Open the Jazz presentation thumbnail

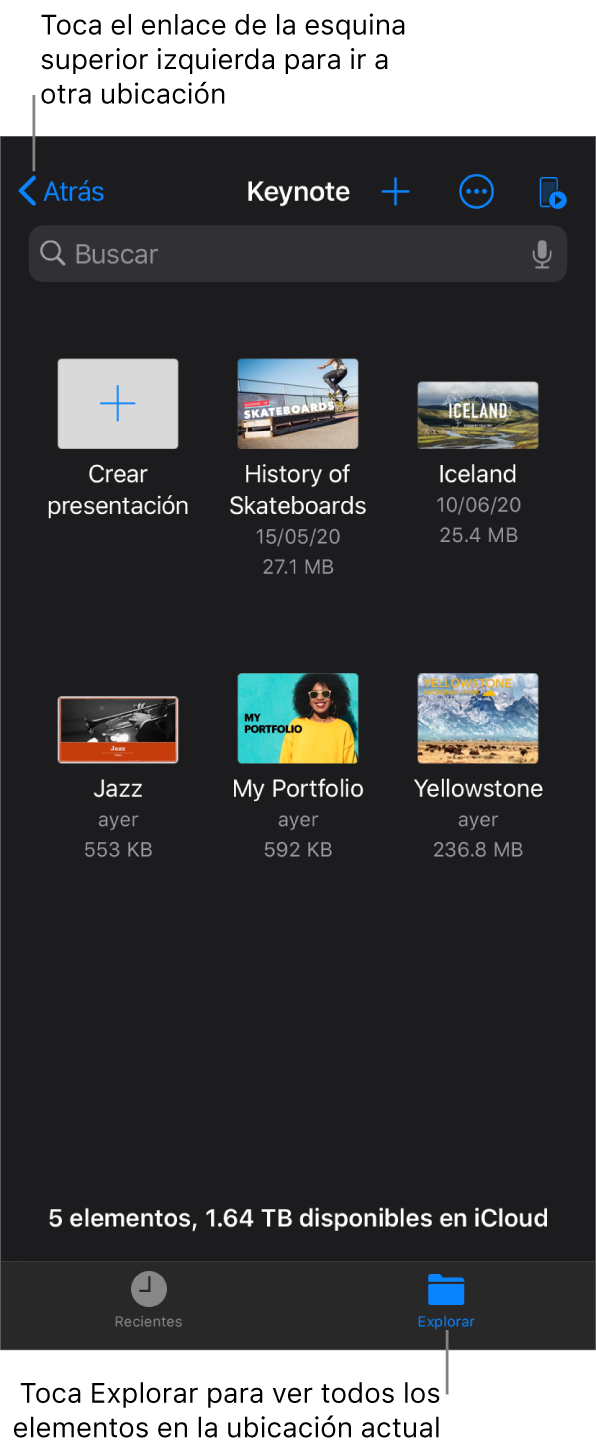click(118, 729)
